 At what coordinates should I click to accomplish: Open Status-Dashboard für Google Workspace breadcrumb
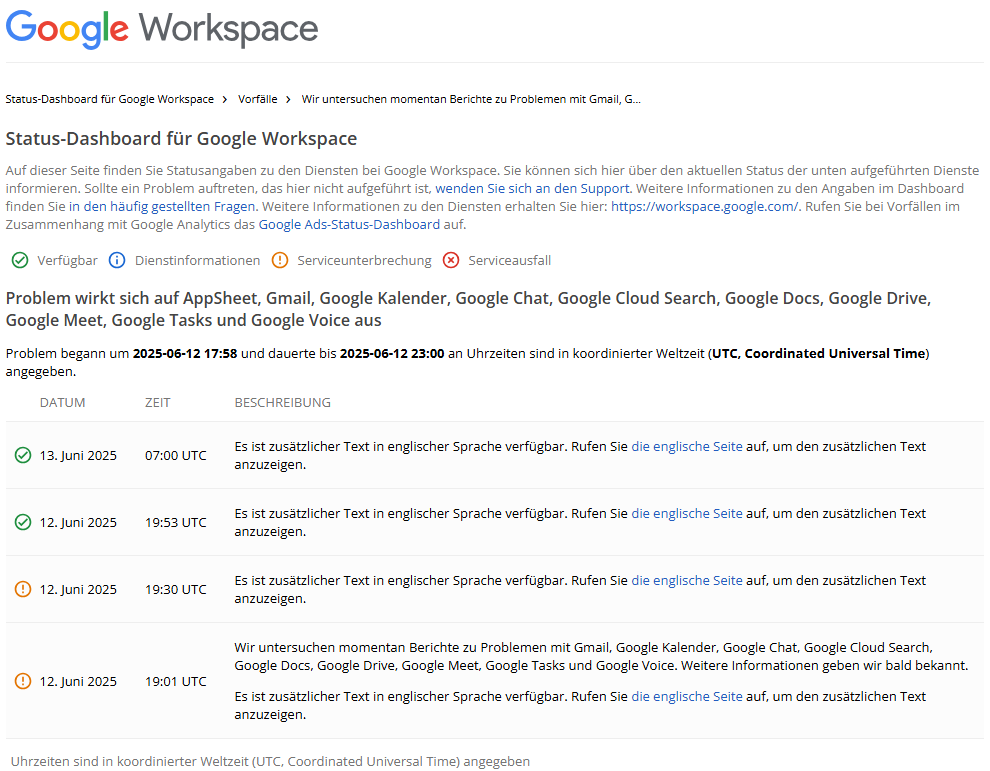click(110, 99)
